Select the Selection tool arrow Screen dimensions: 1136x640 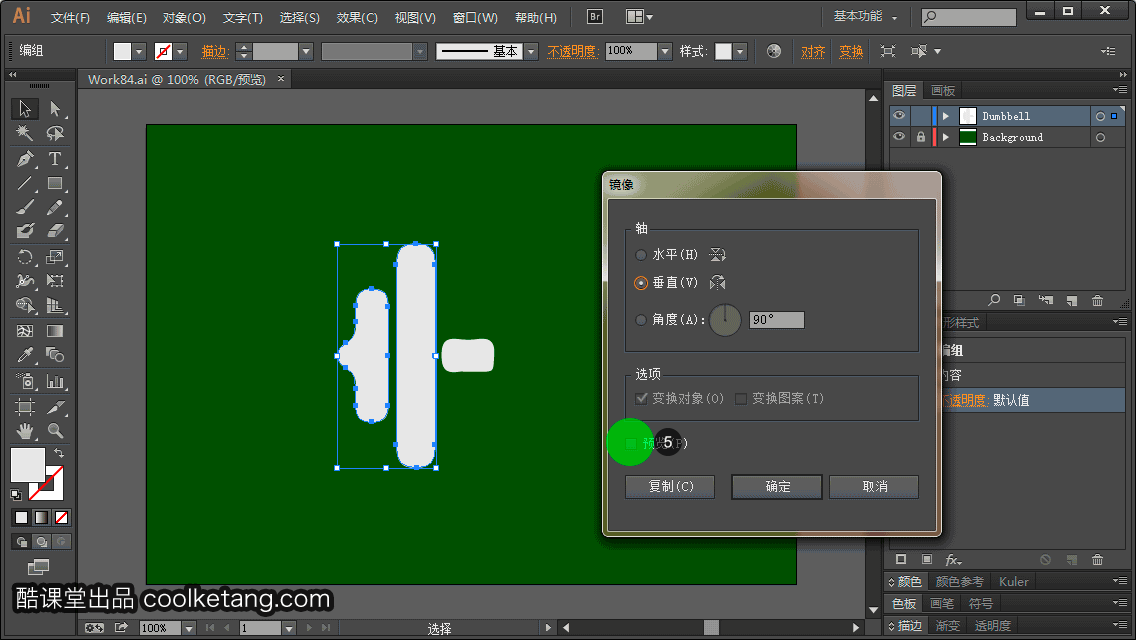coord(25,109)
